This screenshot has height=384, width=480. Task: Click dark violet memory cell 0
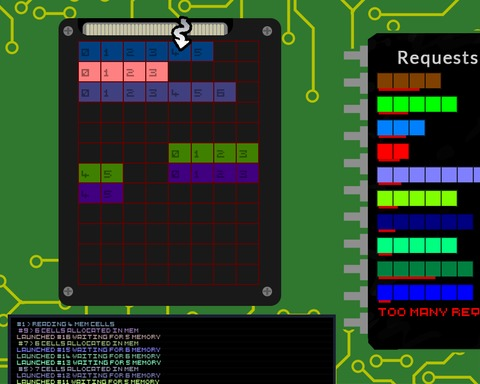(180, 173)
